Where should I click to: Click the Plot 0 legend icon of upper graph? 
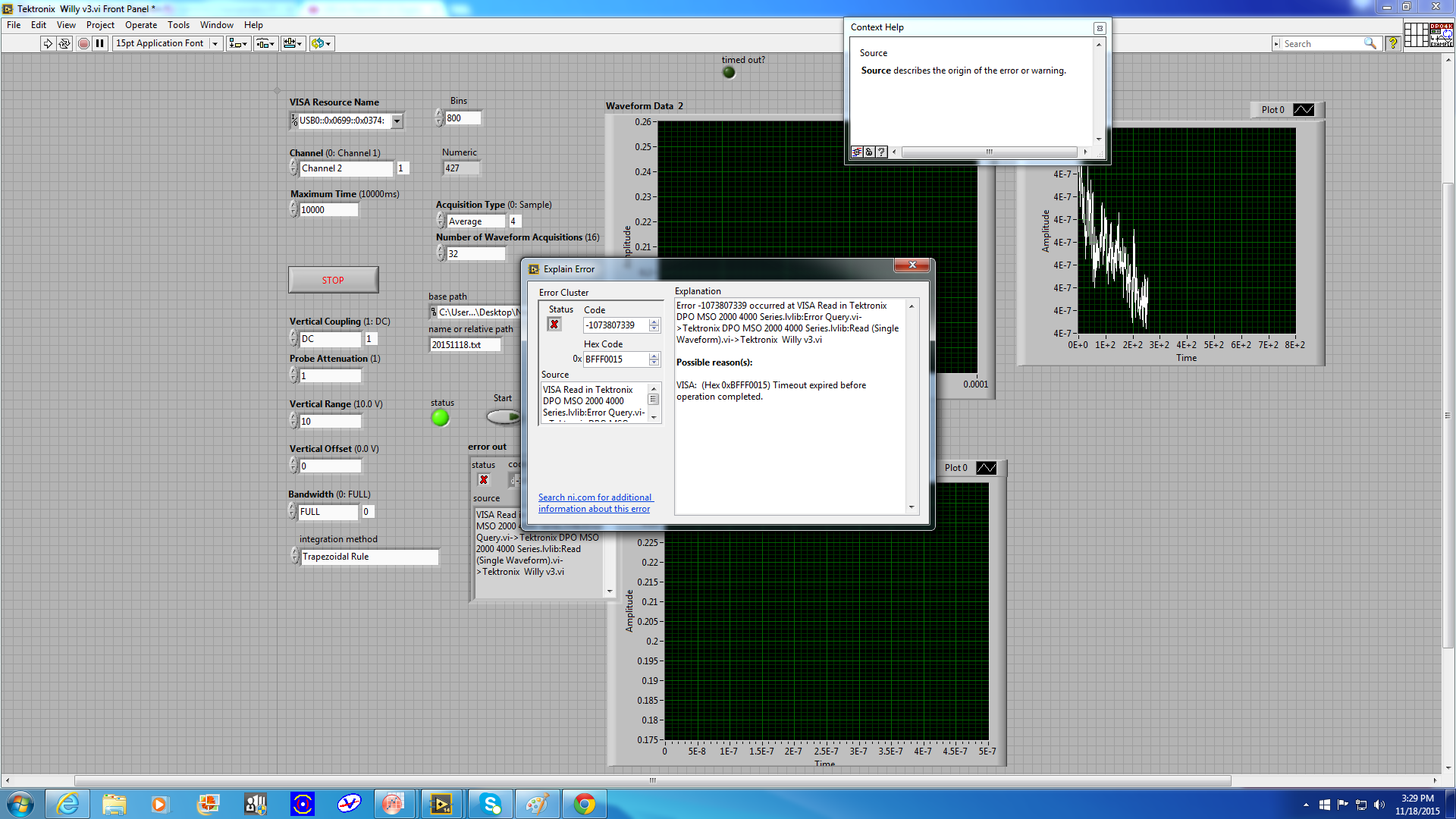[1304, 110]
